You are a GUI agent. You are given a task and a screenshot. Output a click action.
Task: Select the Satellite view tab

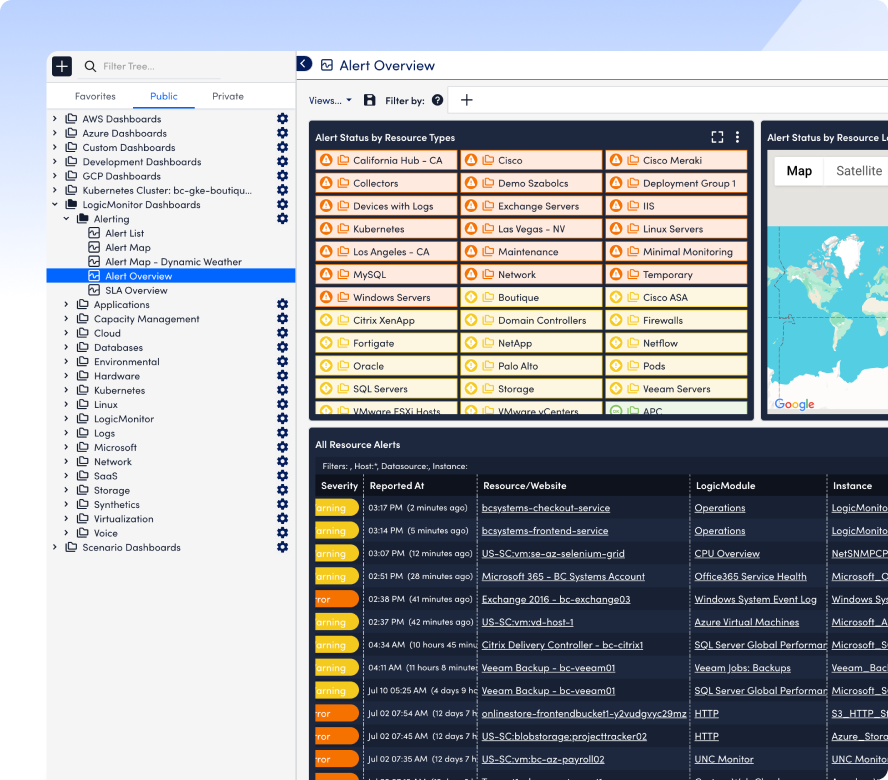(x=859, y=171)
